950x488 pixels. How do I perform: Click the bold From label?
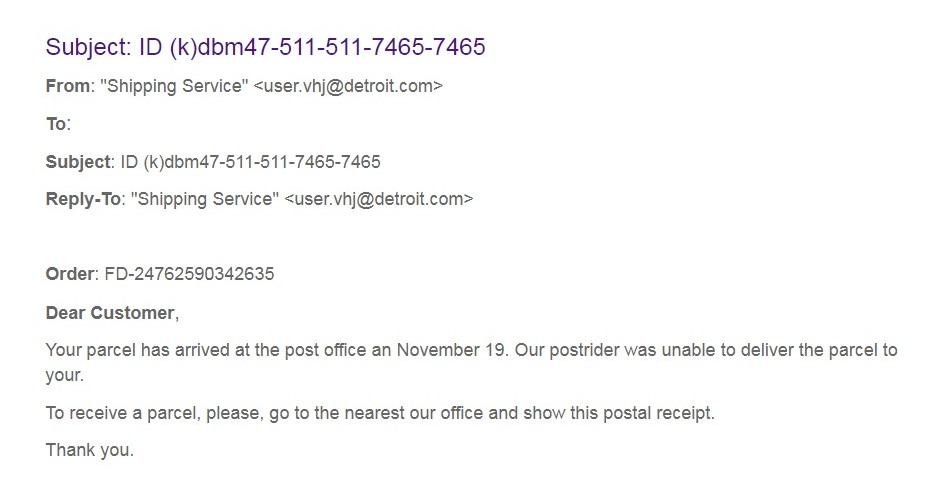pos(68,86)
